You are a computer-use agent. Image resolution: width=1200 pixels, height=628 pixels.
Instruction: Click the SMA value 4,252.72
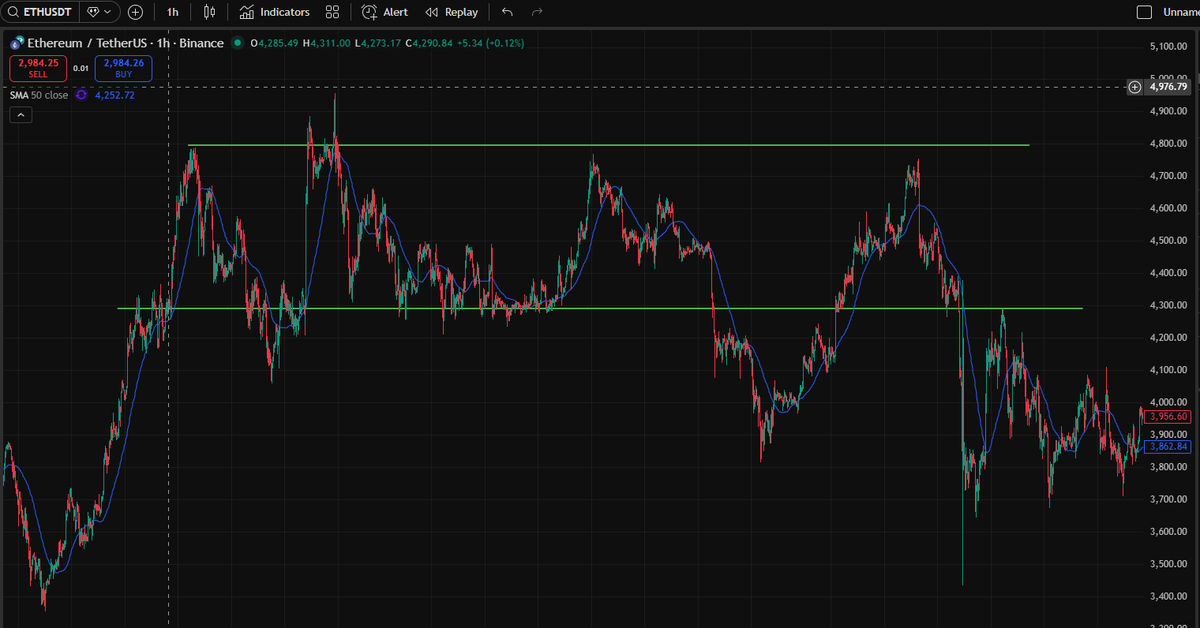click(114, 95)
